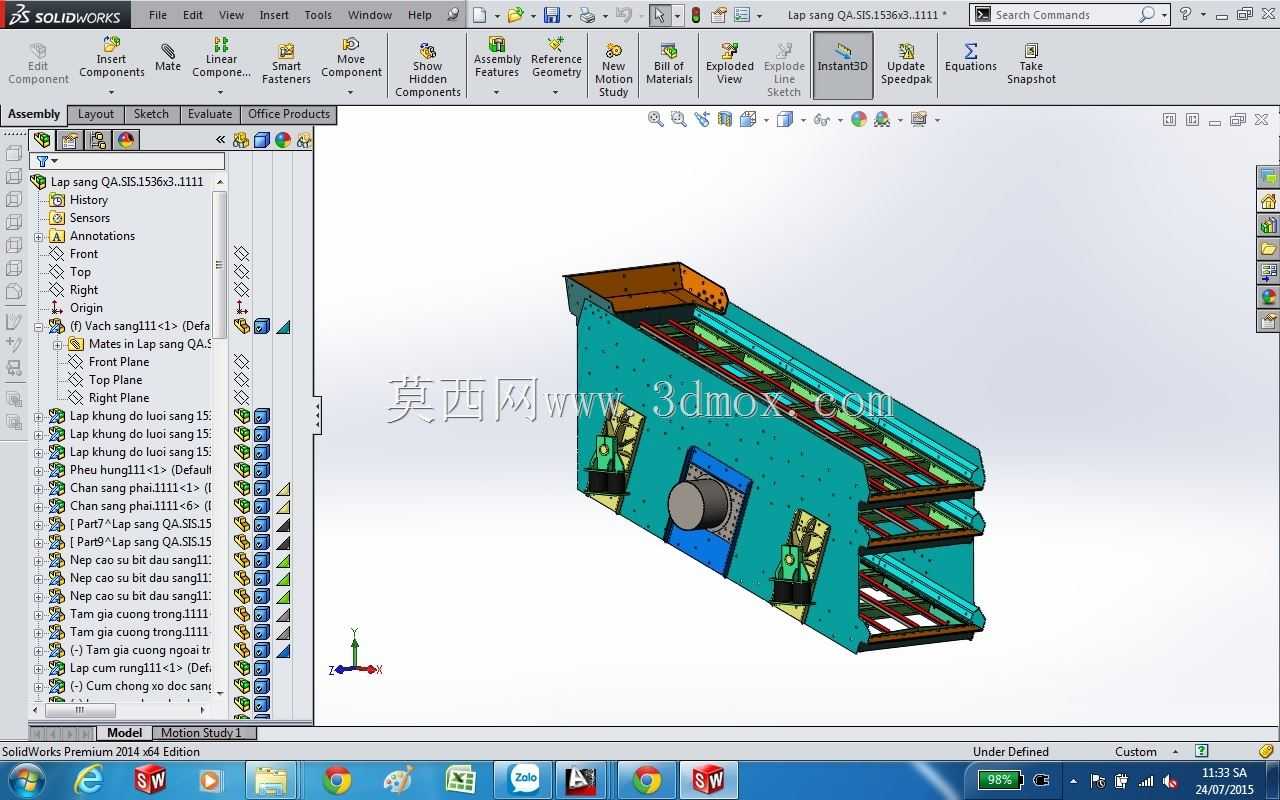Toggle hide/show for (-) Tam gia cuong ngoai
Screen dimensions: 1280x800
[x=242, y=650]
